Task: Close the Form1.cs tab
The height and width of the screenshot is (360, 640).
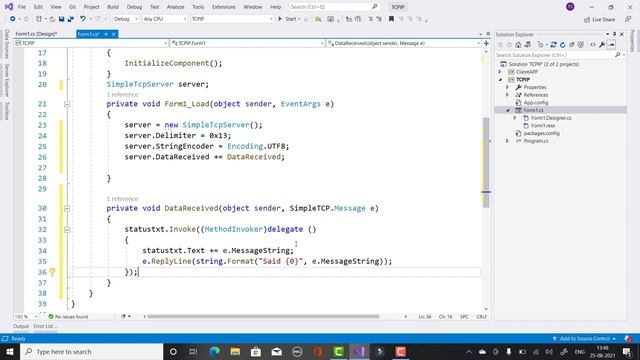Action: 114,34
